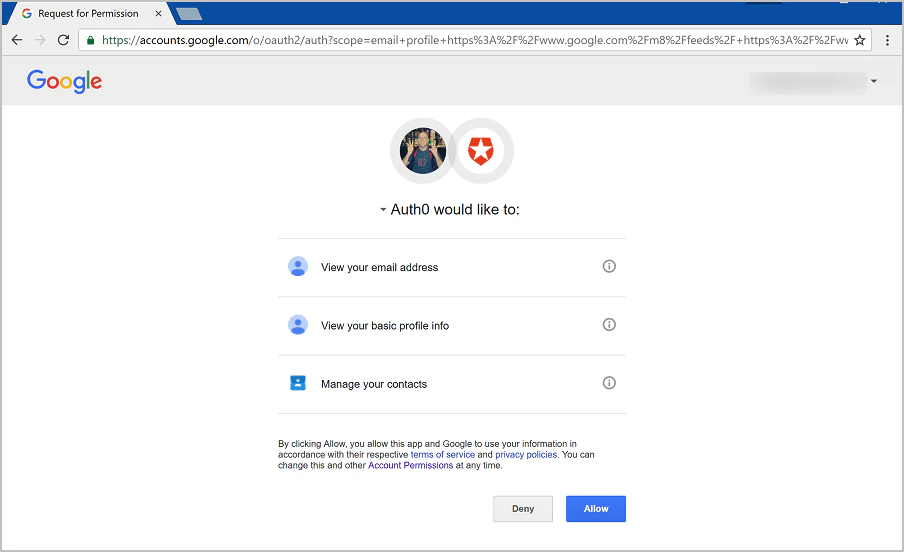Click the browser forward arrow
This screenshot has width=904, height=552.
[x=40, y=40]
